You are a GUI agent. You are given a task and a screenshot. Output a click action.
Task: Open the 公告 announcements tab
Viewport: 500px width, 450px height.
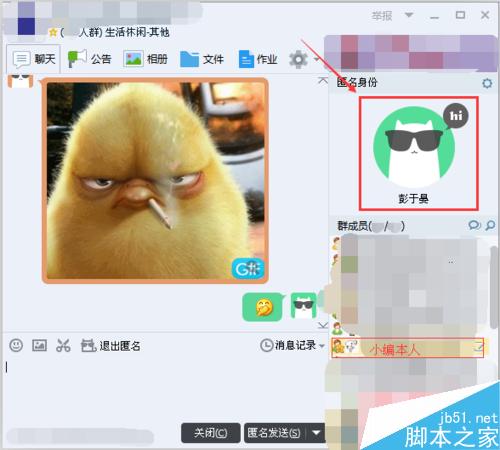pyautogui.click(x=89, y=59)
